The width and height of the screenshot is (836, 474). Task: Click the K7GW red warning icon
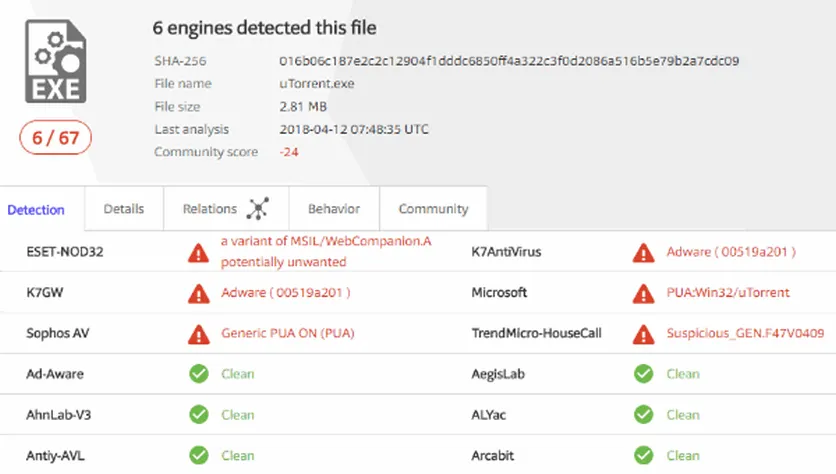198,293
